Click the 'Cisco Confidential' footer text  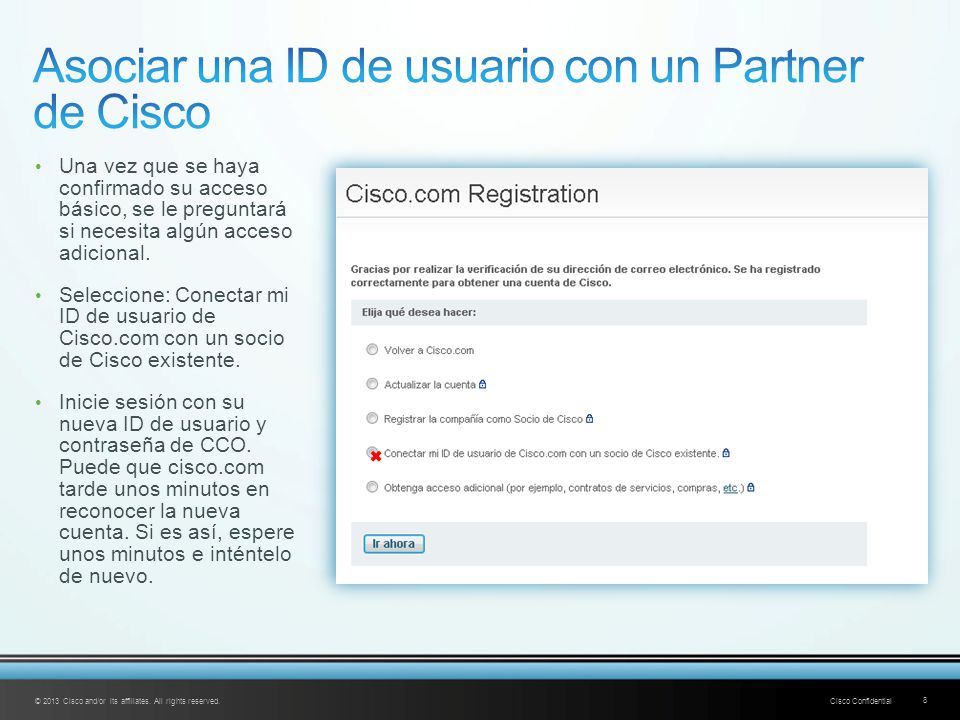tap(860, 701)
